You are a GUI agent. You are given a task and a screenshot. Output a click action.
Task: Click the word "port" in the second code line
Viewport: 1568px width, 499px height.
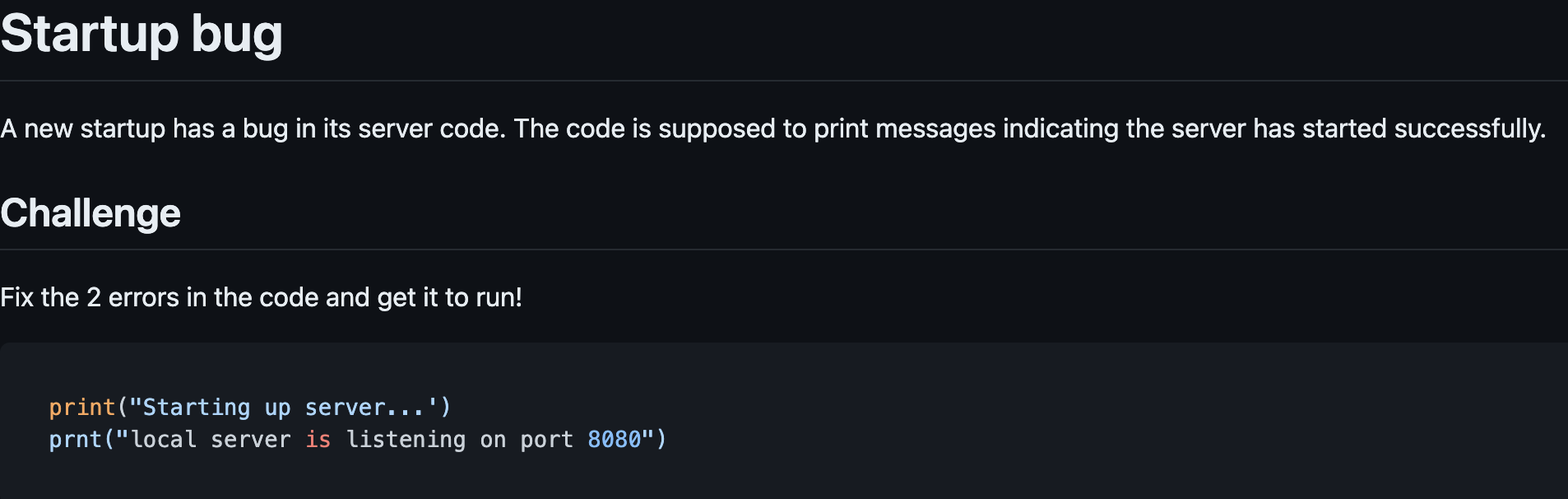pos(546,440)
